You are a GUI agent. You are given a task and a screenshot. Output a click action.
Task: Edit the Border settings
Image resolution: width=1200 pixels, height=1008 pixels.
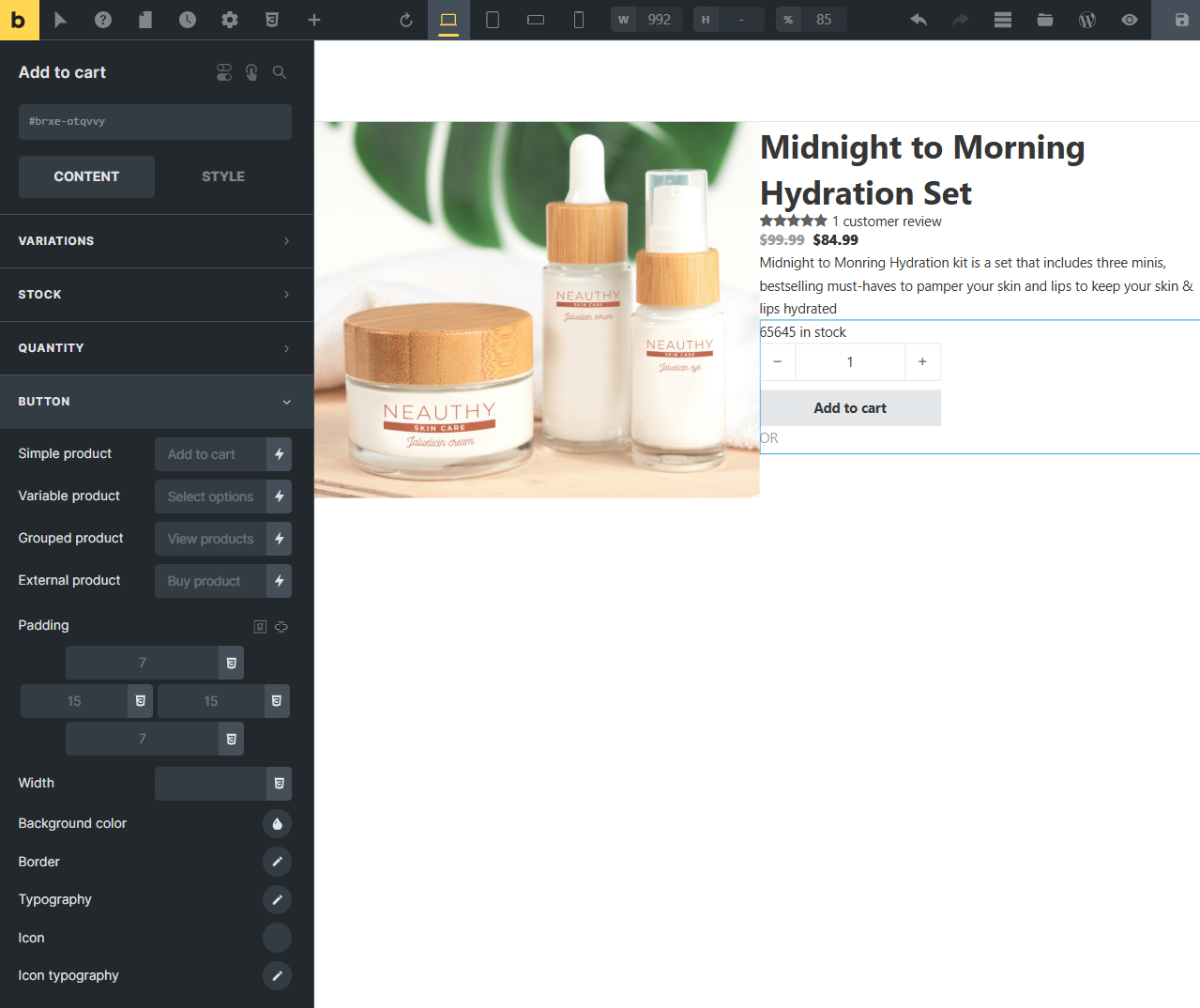(277, 862)
